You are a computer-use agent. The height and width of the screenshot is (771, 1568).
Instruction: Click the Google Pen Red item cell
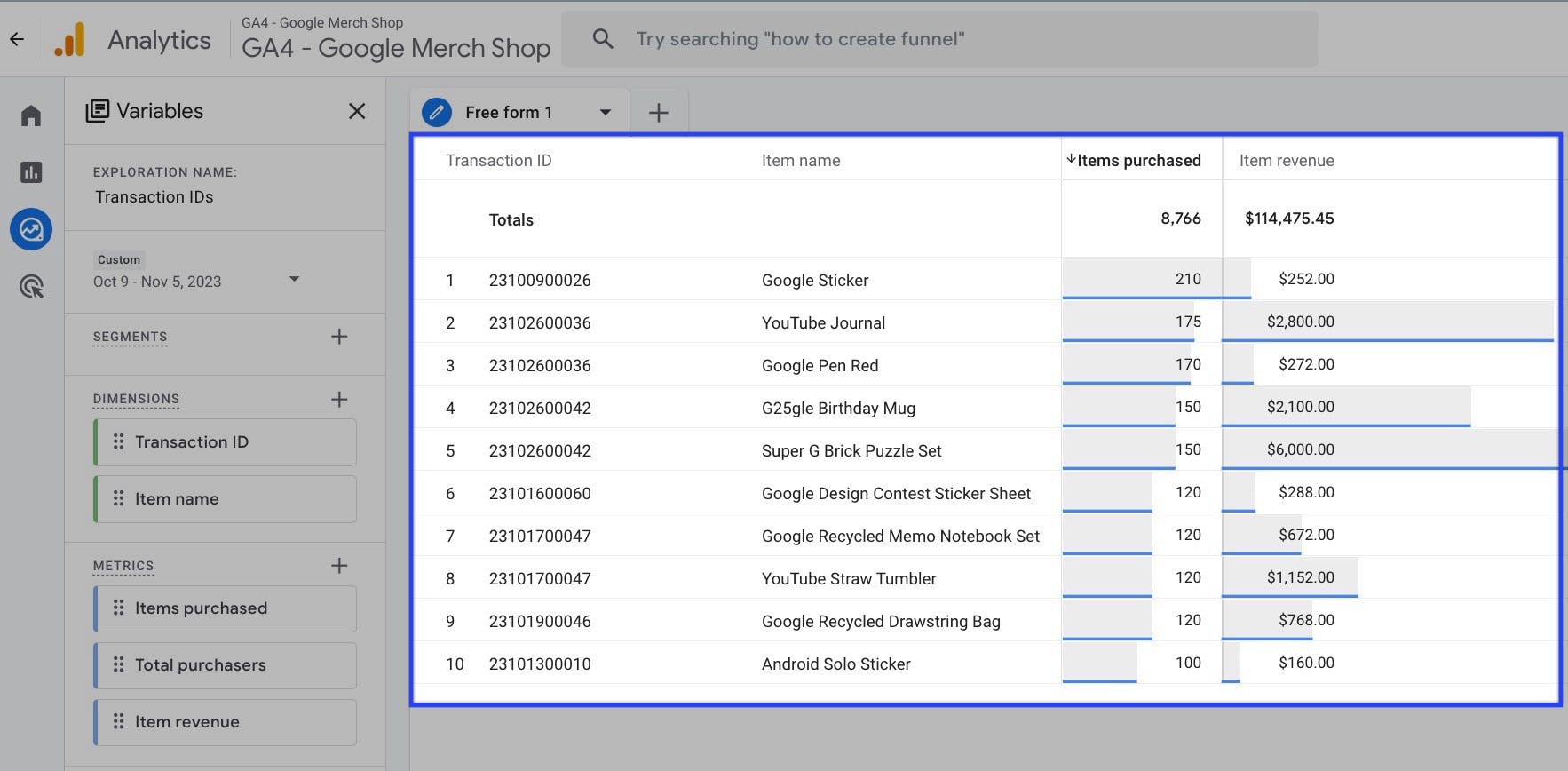820,366
